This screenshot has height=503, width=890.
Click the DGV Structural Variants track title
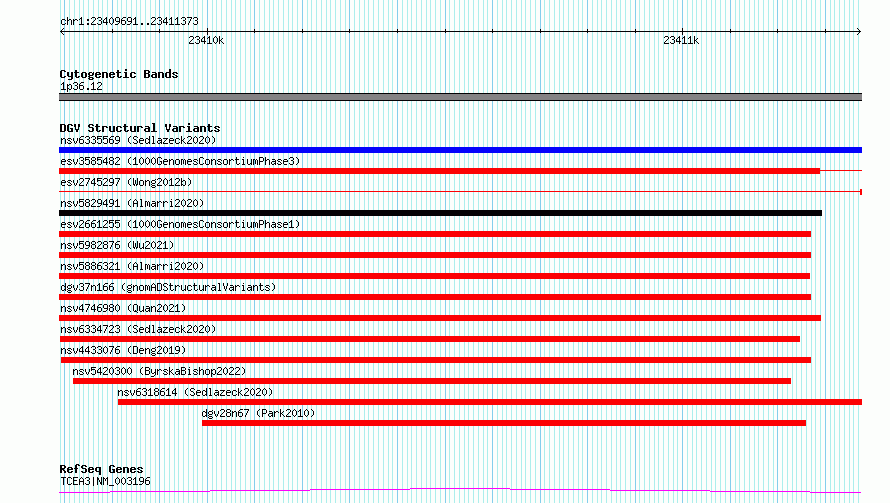(x=140, y=128)
